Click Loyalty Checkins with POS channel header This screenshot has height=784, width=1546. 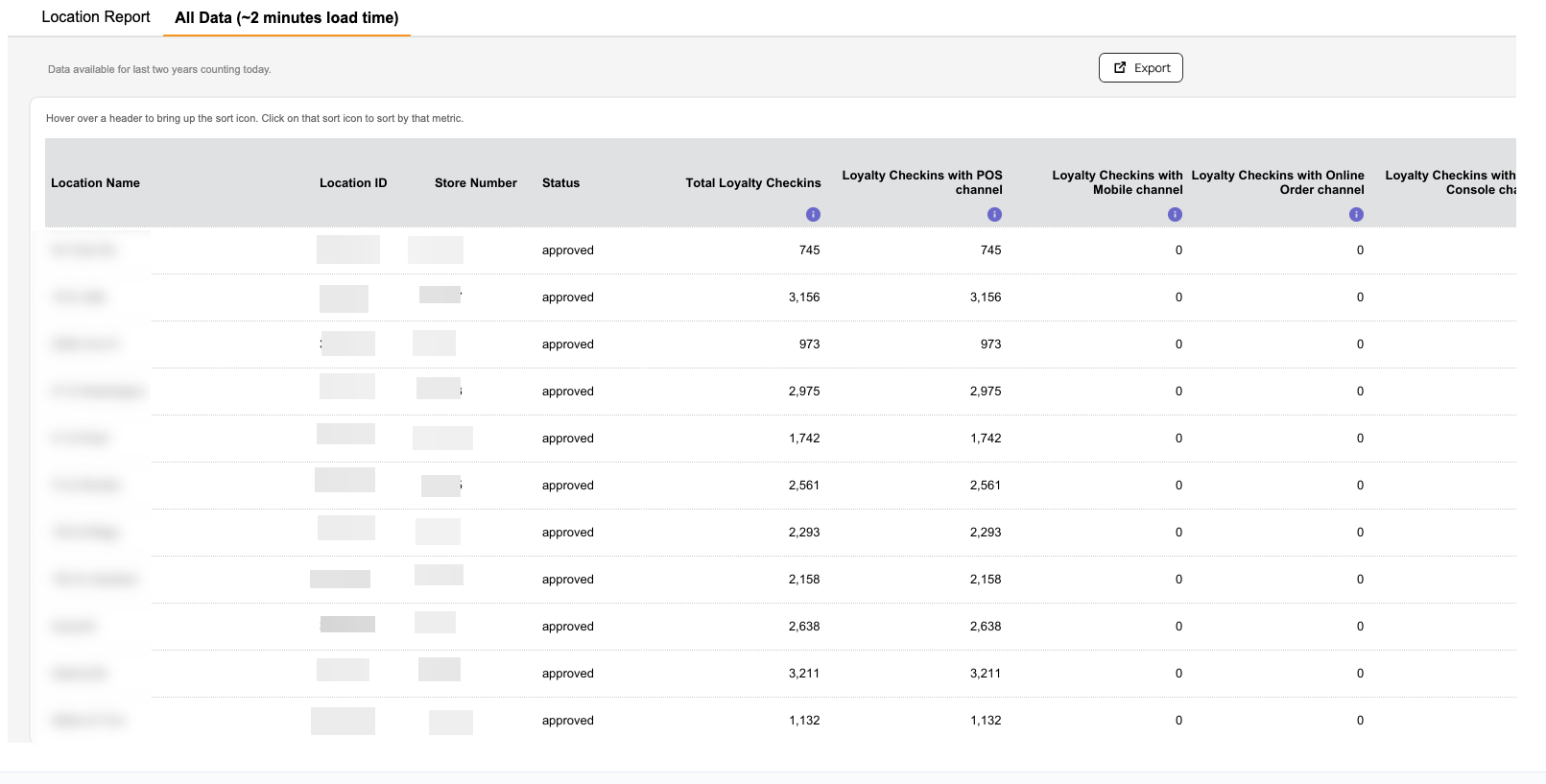click(922, 182)
